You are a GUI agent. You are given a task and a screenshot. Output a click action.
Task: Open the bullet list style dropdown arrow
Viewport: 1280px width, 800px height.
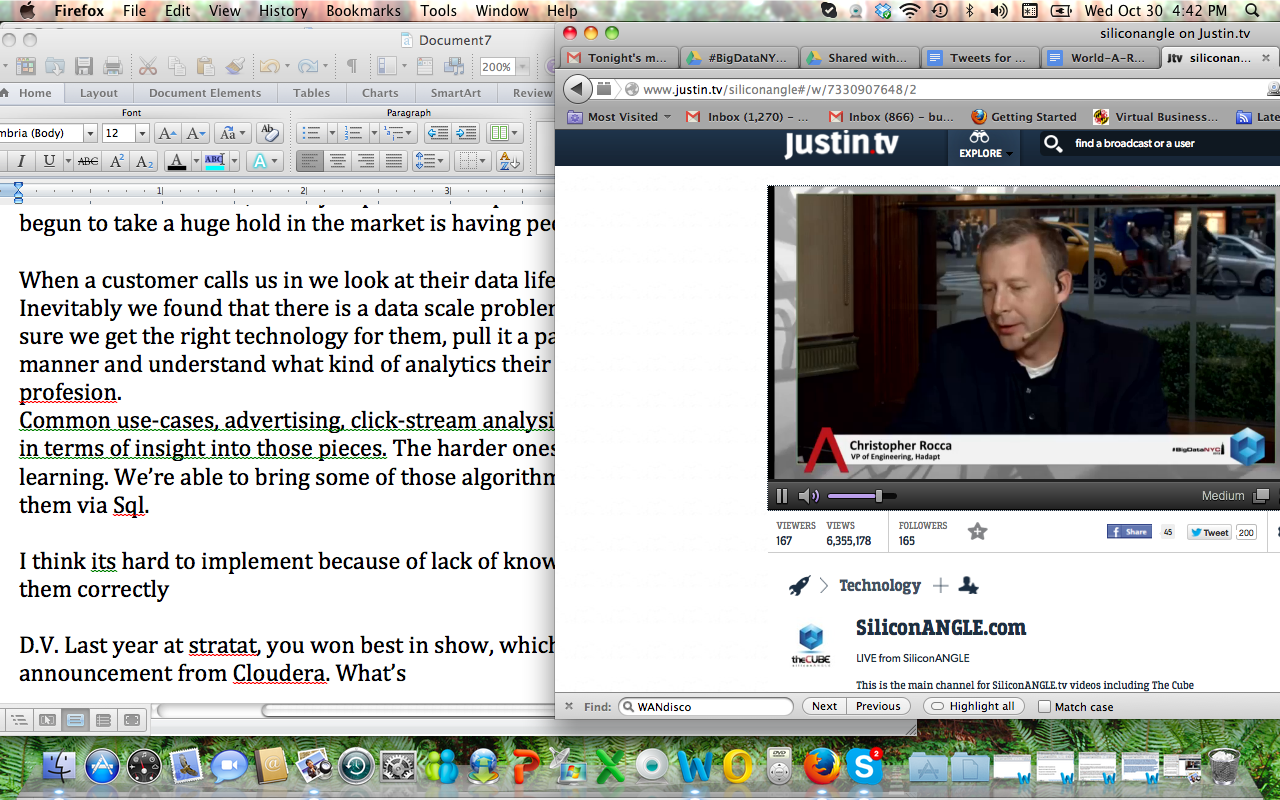pyautogui.click(x=331, y=133)
